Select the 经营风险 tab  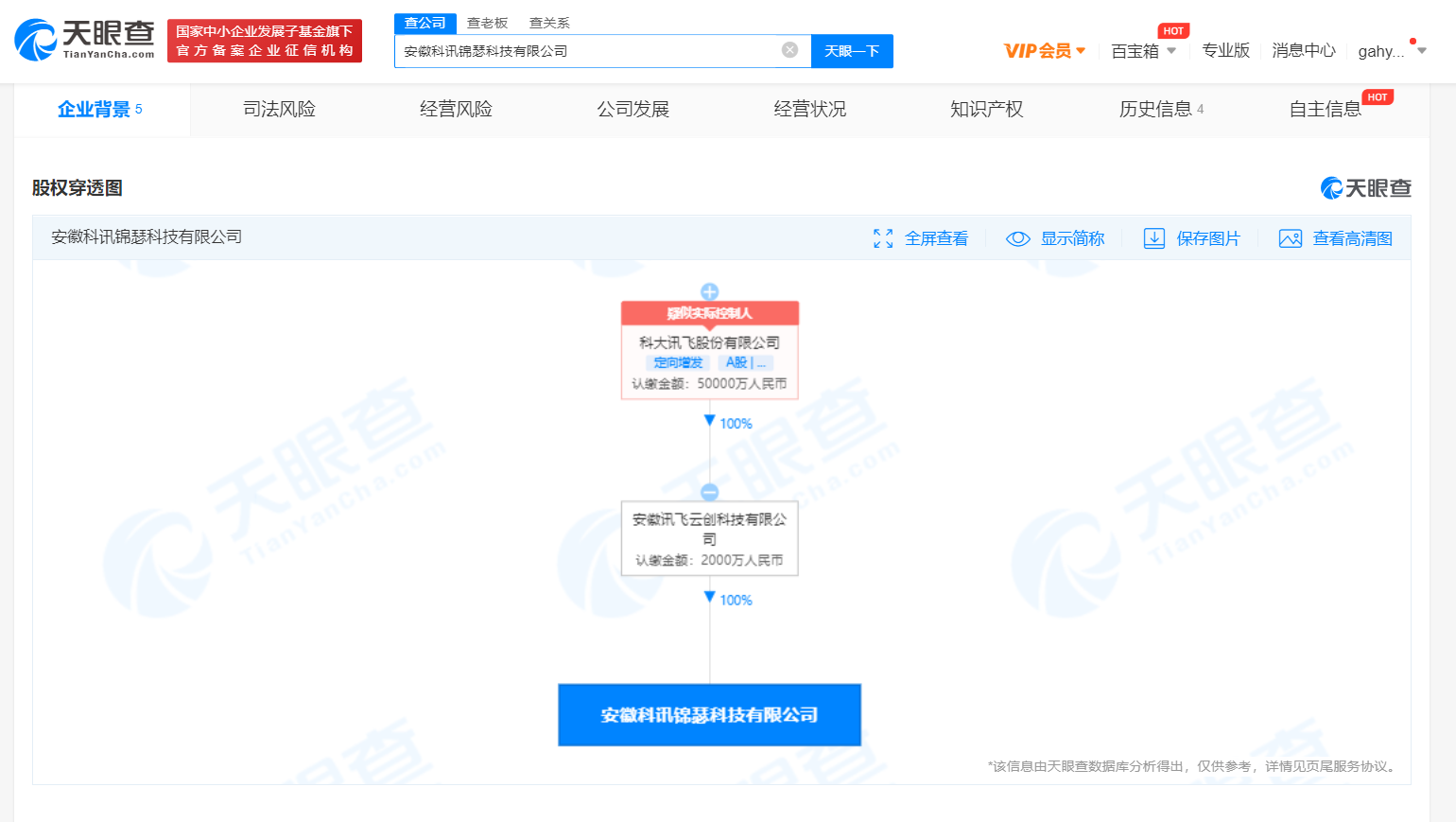coord(456,110)
